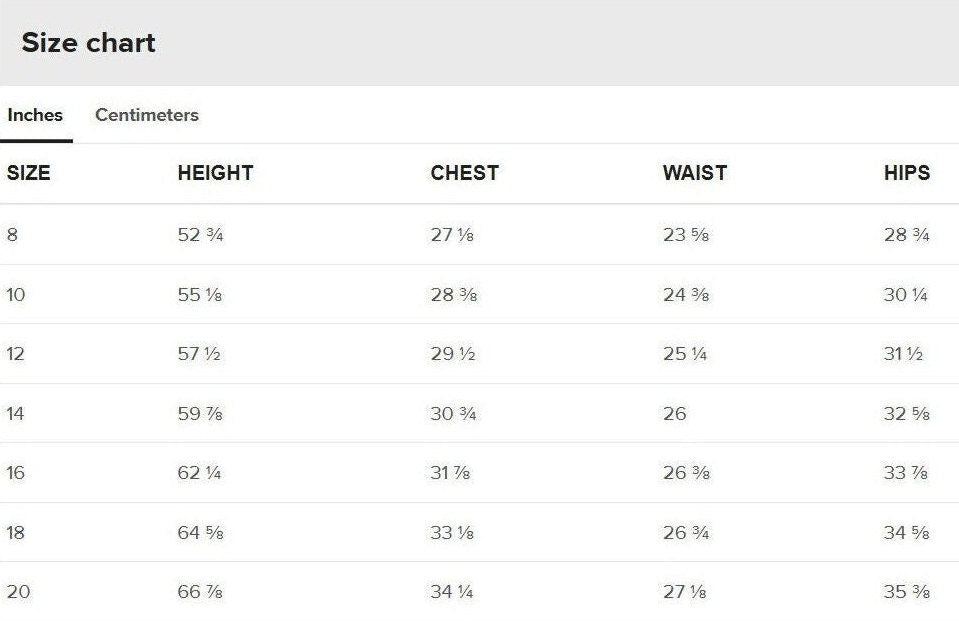Select the size 14 row label
959x621 pixels.
click(x=16, y=413)
